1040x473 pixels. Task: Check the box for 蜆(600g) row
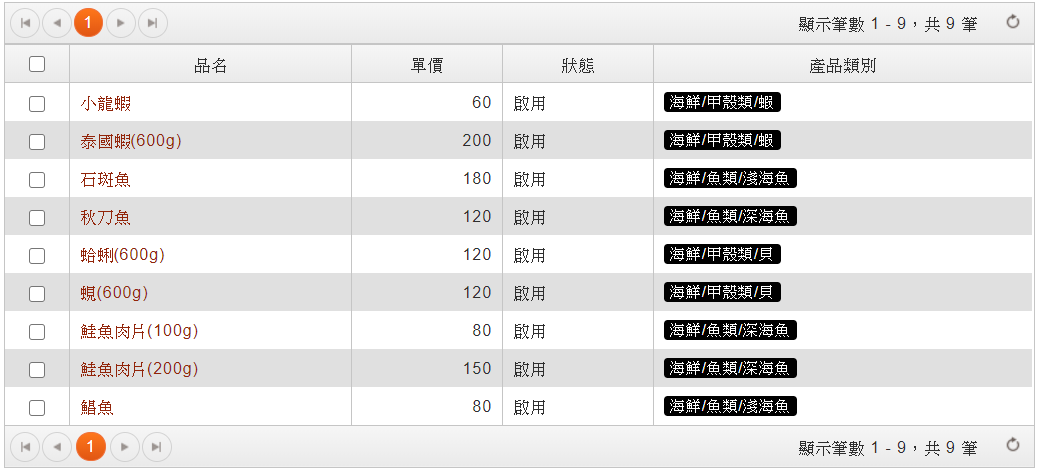(37, 293)
